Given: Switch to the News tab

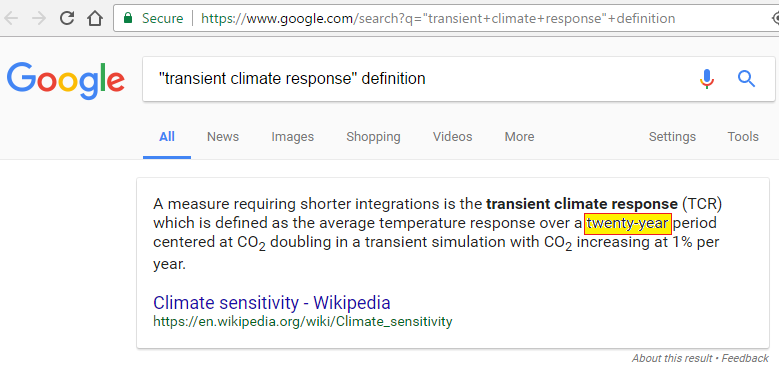Looking at the screenshot, I should (223, 137).
